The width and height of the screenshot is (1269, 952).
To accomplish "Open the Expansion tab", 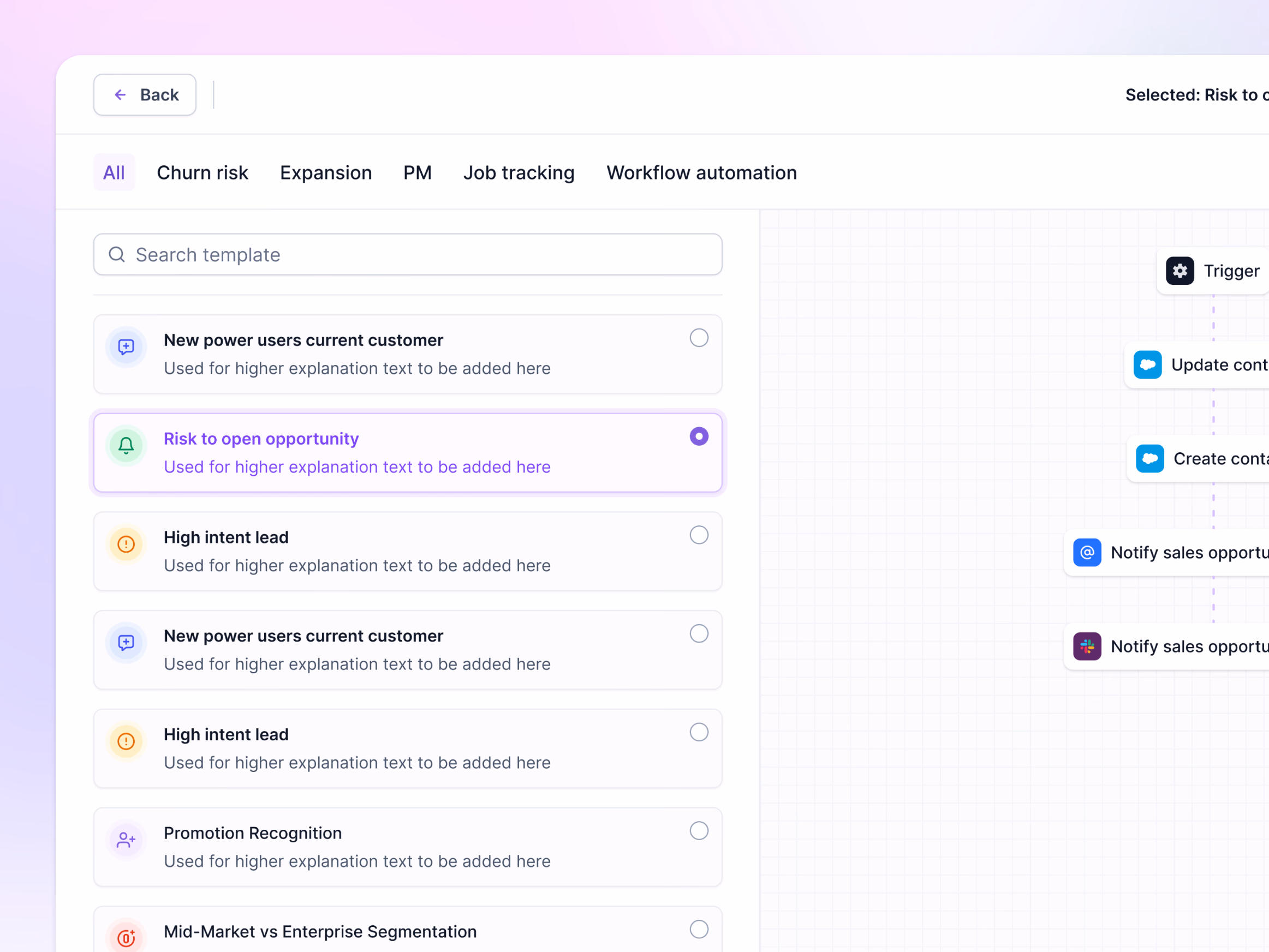I will pyautogui.click(x=326, y=172).
